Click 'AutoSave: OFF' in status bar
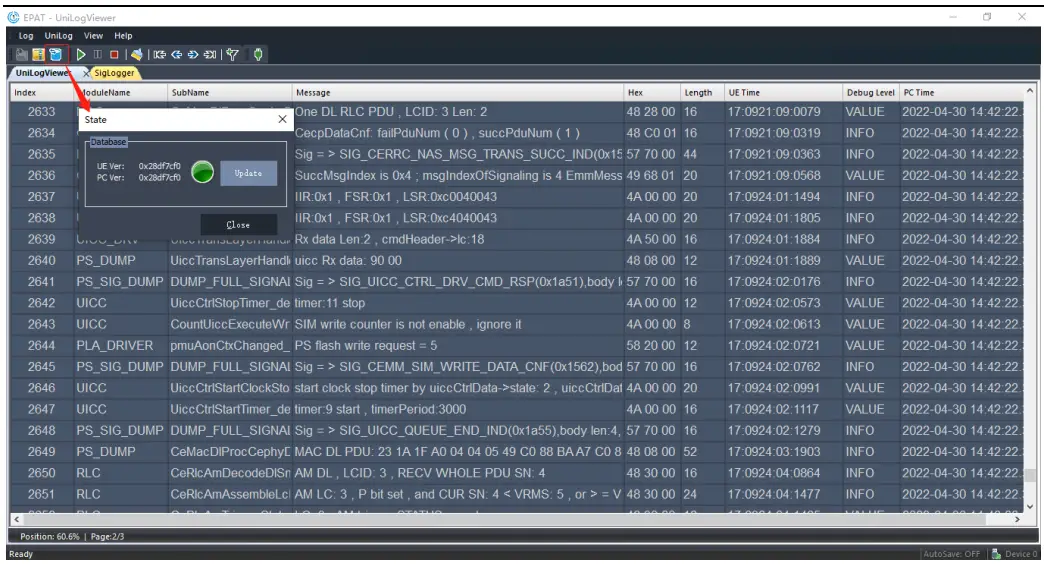 pos(951,554)
